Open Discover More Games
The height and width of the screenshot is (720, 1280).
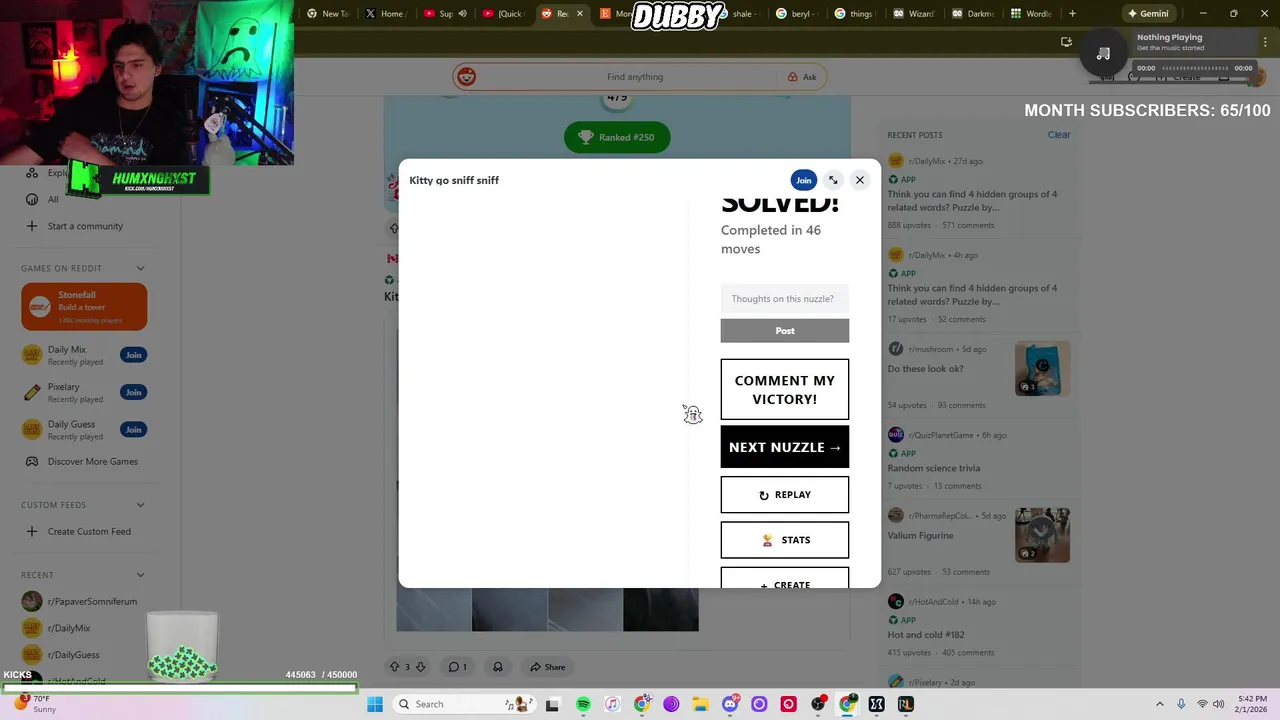82,462
